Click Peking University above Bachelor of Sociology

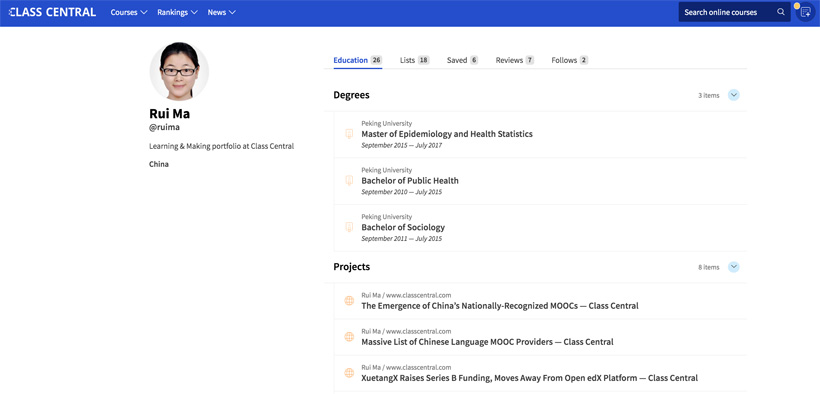386,217
